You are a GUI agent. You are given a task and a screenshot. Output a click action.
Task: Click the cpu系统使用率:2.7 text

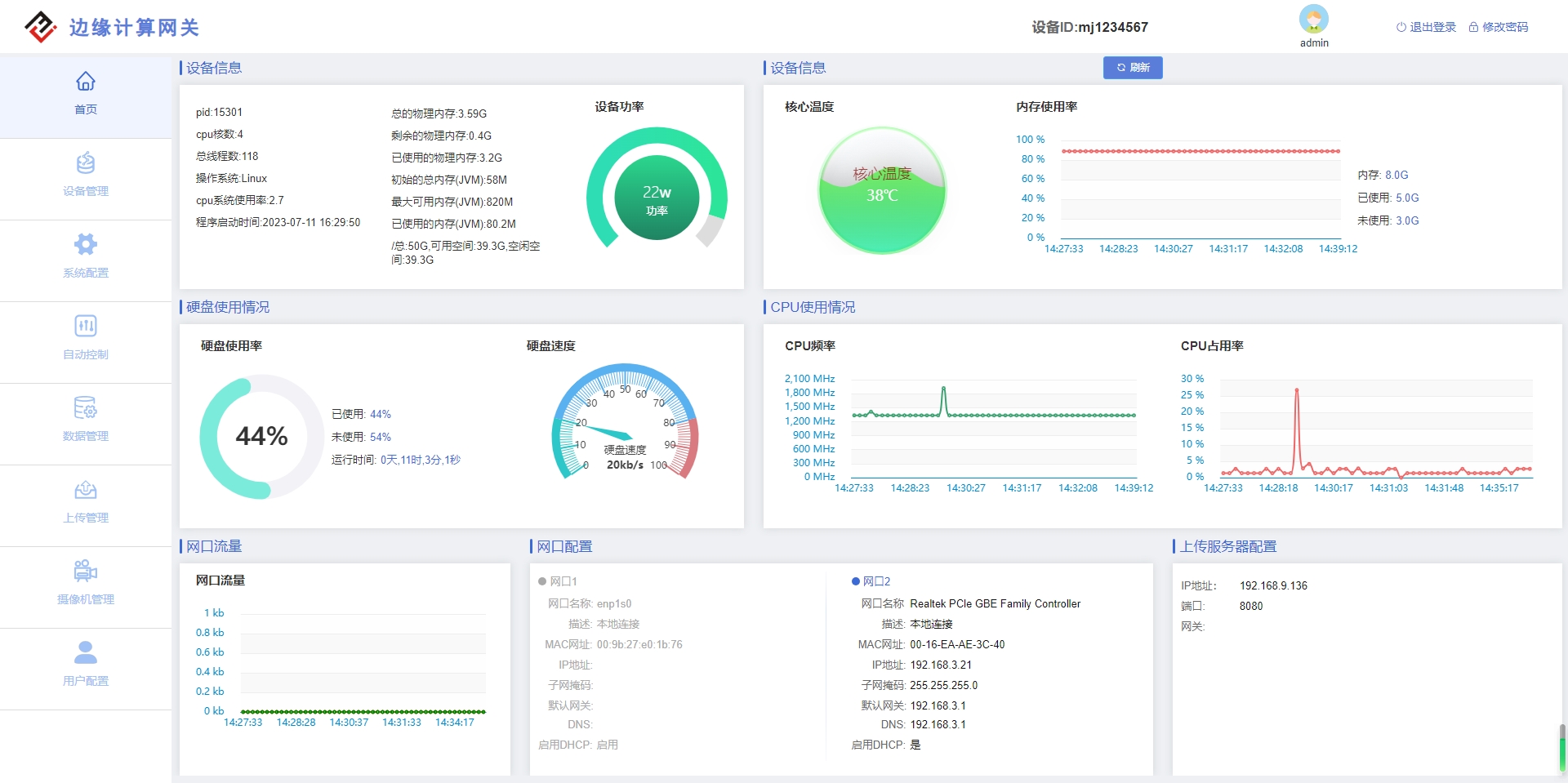(240, 201)
